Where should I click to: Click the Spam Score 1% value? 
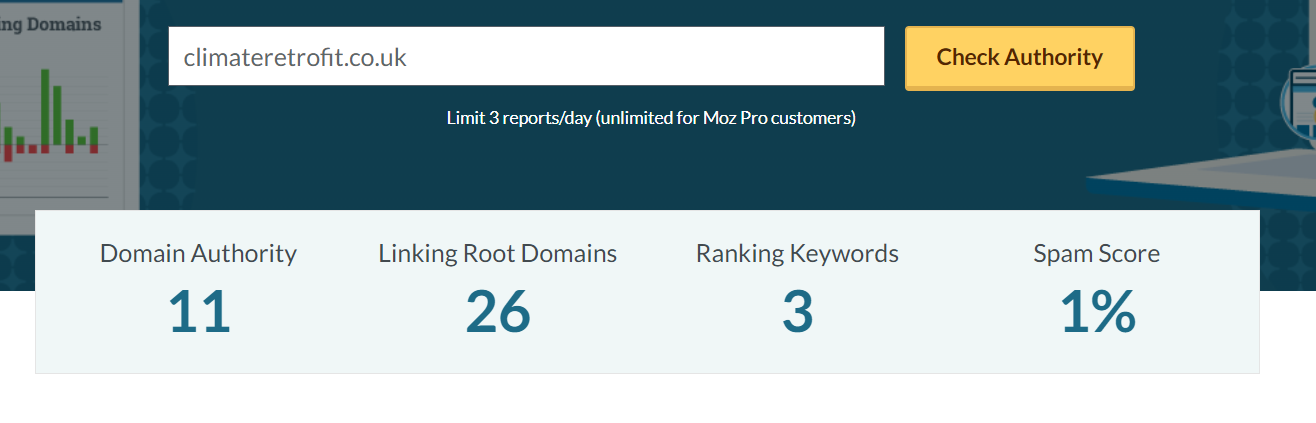(x=1096, y=312)
